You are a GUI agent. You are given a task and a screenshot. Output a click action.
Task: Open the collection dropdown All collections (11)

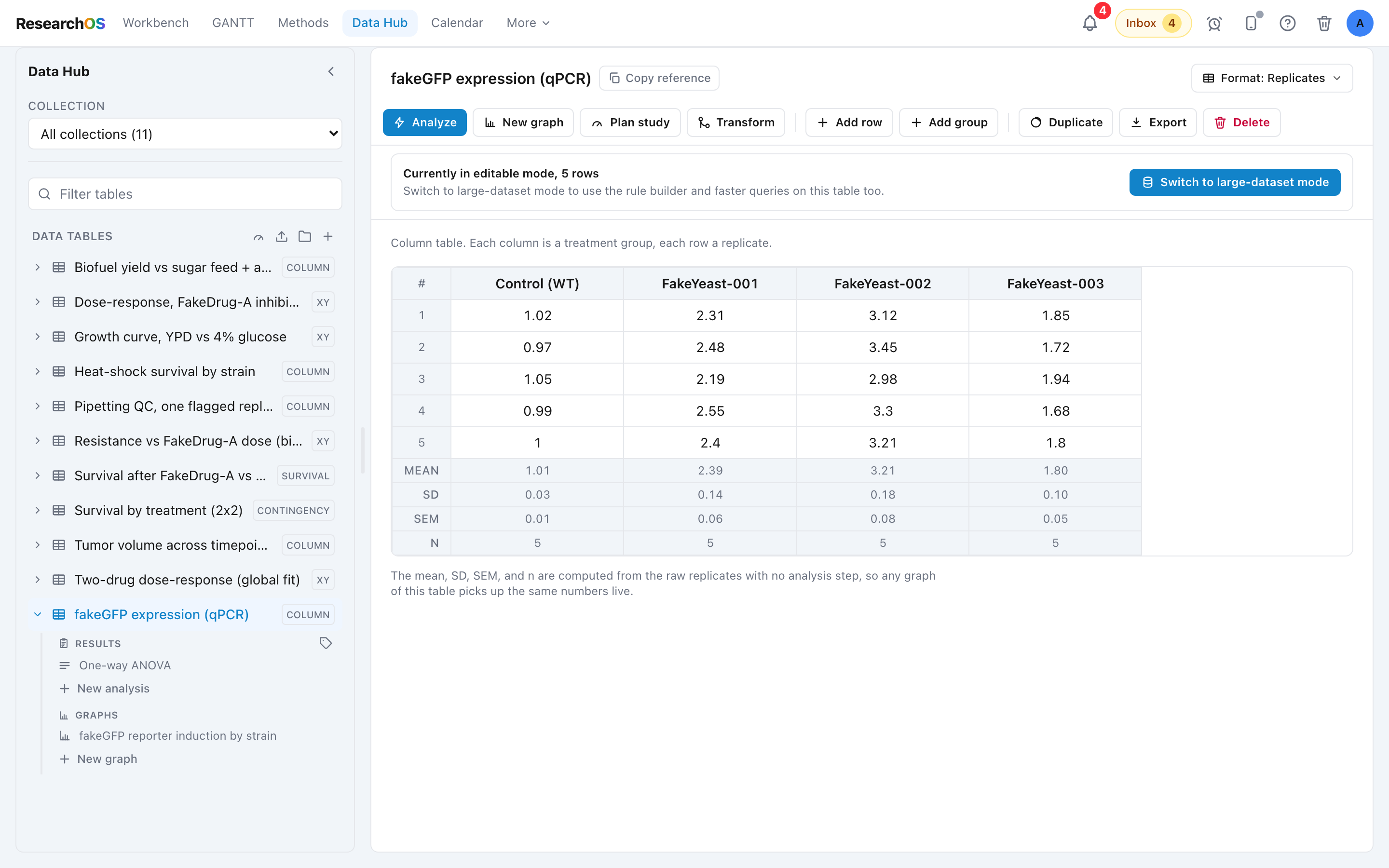pos(185,134)
